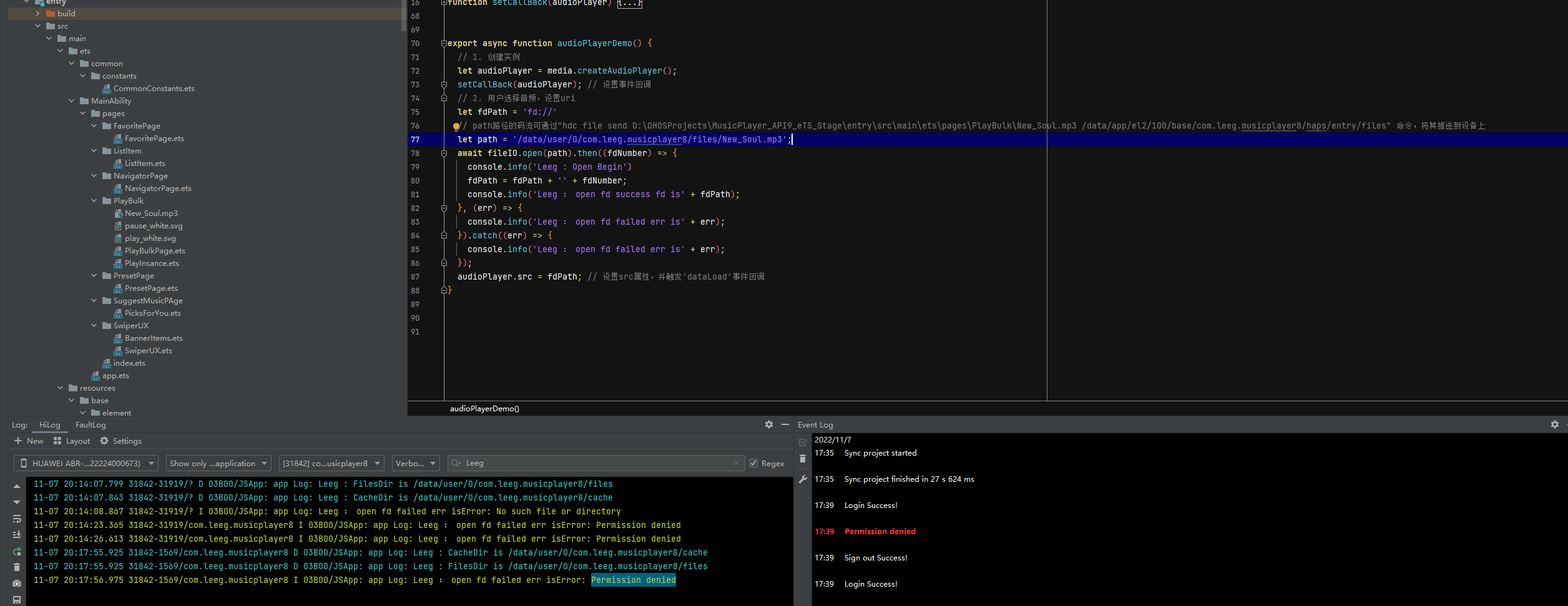Screen dimensions: 1568x606
Task: Open the Layout option in log toolbar
Action: pos(72,441)
